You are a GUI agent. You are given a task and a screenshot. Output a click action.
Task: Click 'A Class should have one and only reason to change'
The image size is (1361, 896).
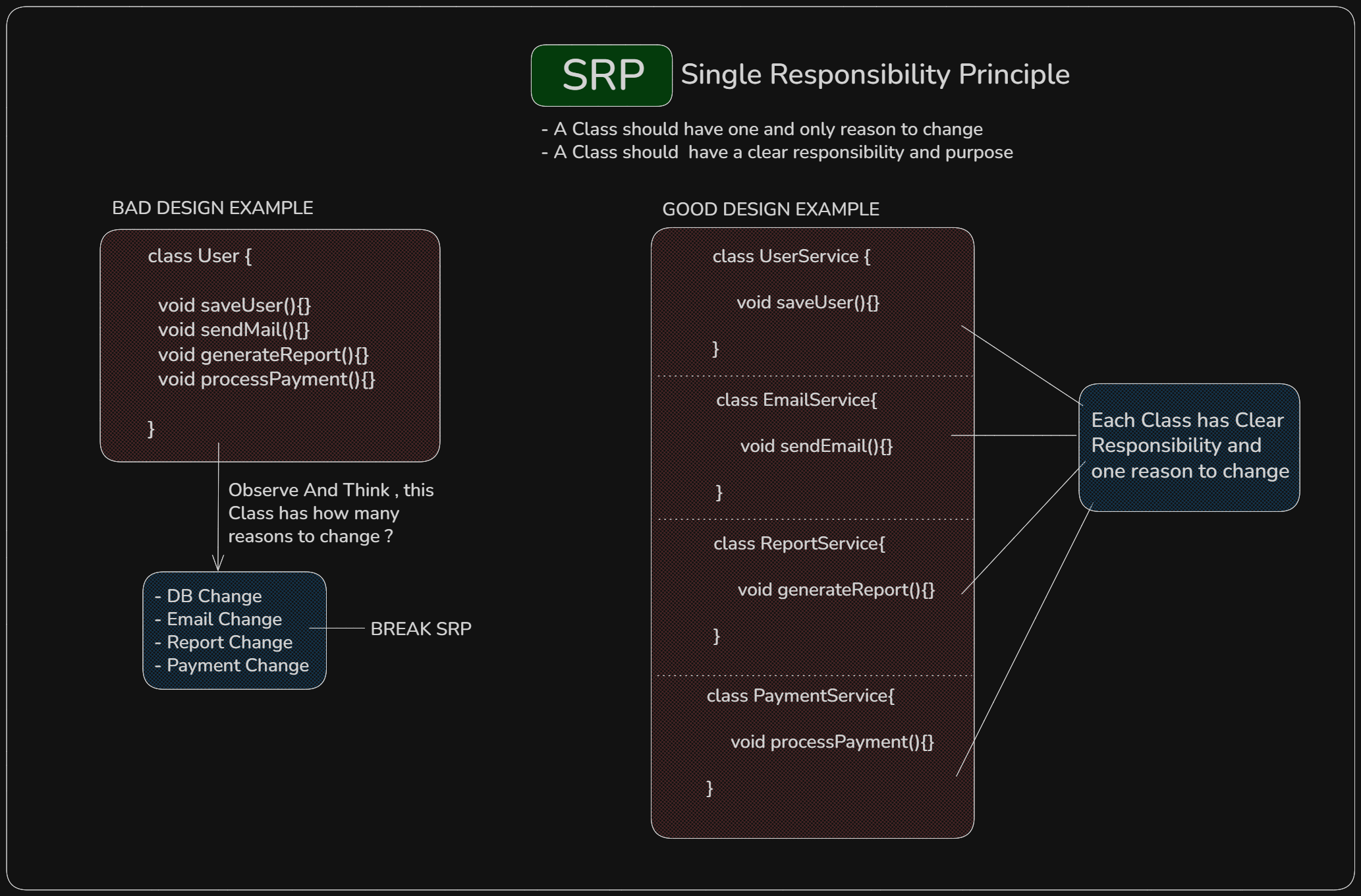click(x=768, y=129)
